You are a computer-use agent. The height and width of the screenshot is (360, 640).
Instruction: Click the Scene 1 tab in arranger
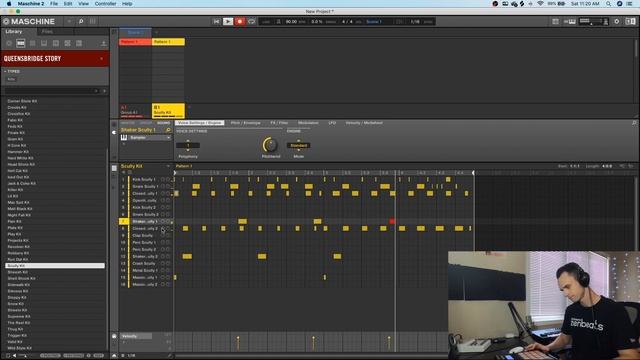[x=135, y=32]
